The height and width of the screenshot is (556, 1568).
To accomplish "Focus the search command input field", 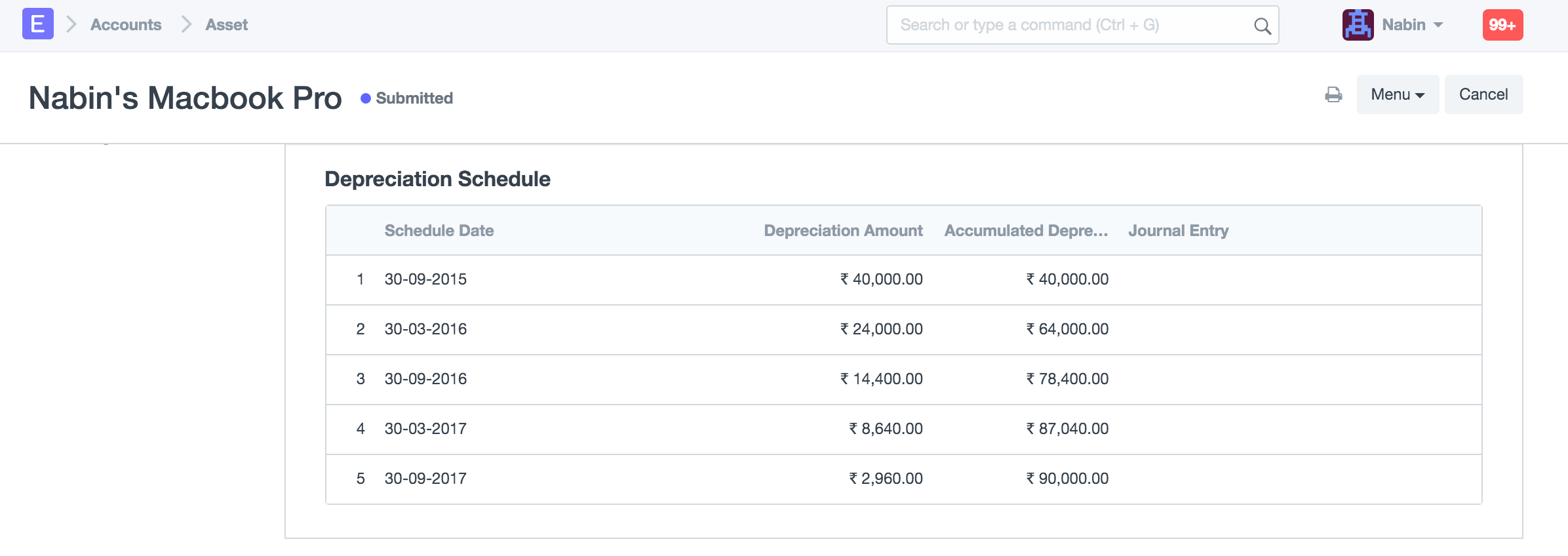I will pos(1068,25).
